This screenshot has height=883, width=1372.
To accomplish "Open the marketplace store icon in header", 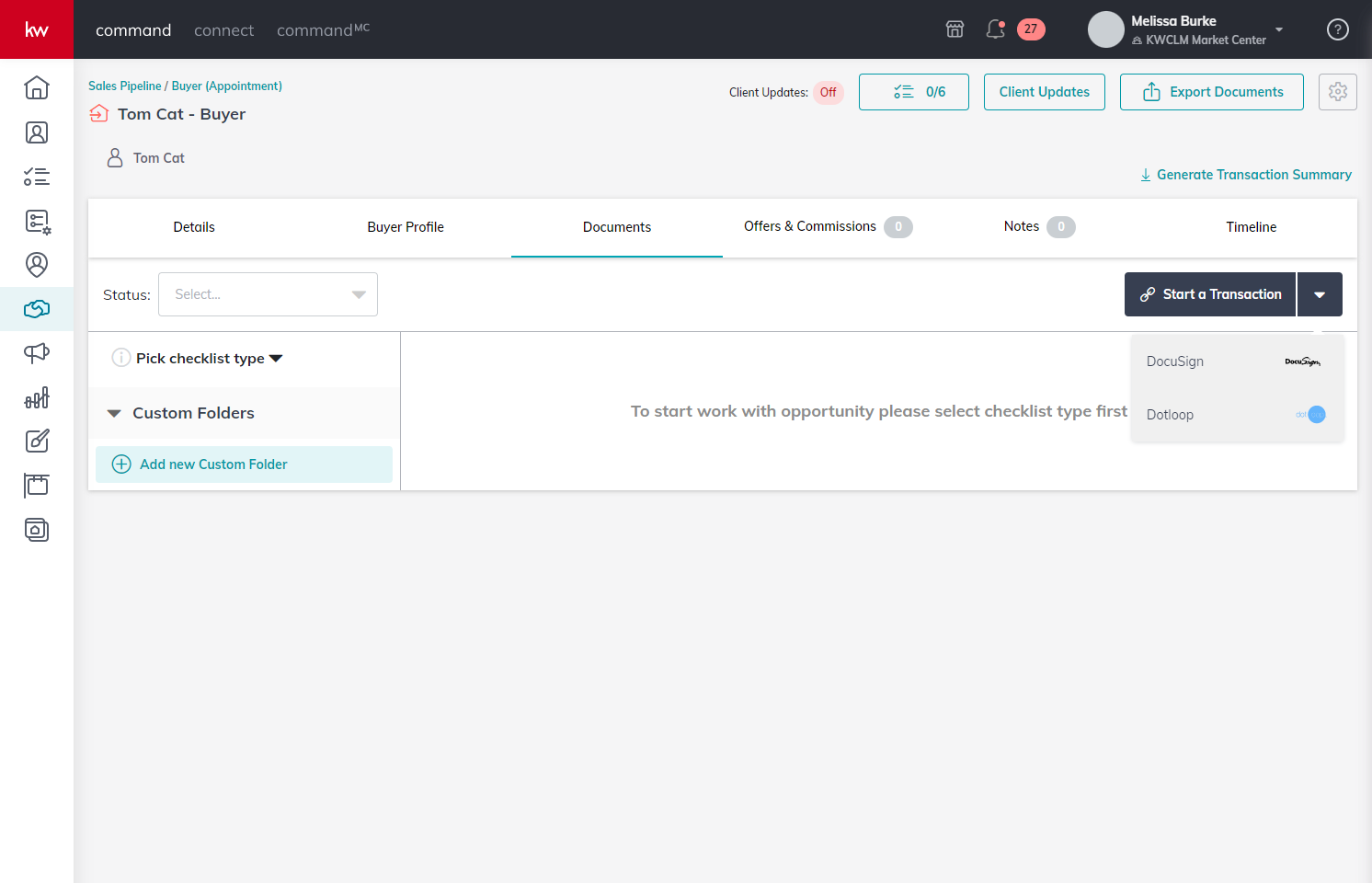I will click(x=955, y=29).
